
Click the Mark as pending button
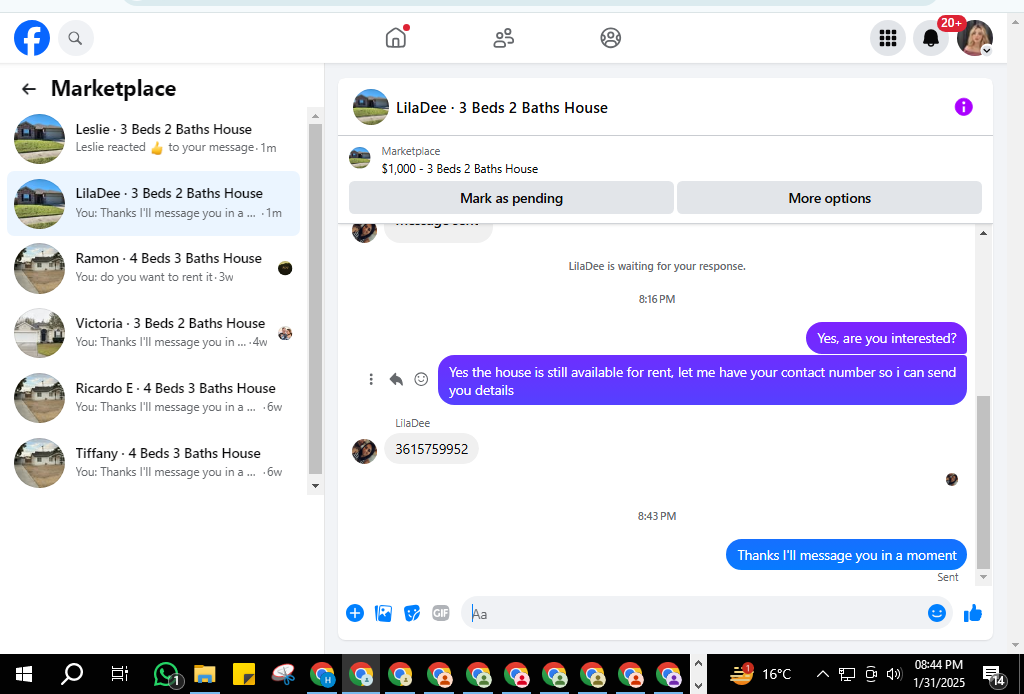(x=511, y=198)
